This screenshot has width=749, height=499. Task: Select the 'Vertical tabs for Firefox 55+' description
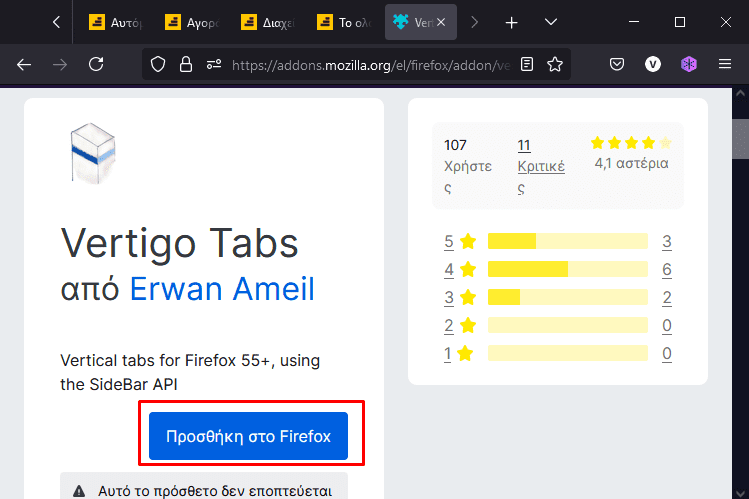pos(190,372)
